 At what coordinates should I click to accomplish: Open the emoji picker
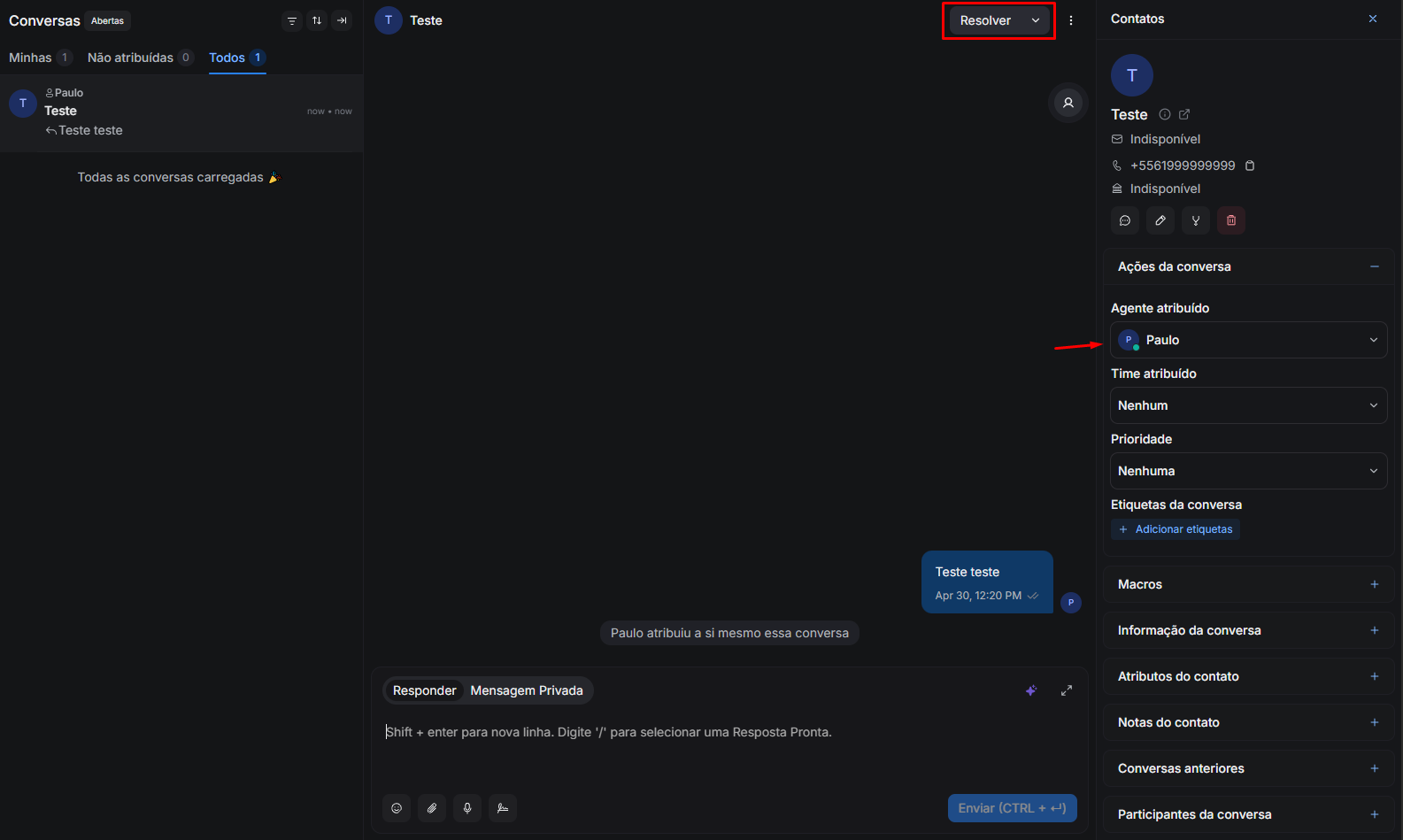pos(397,808)
